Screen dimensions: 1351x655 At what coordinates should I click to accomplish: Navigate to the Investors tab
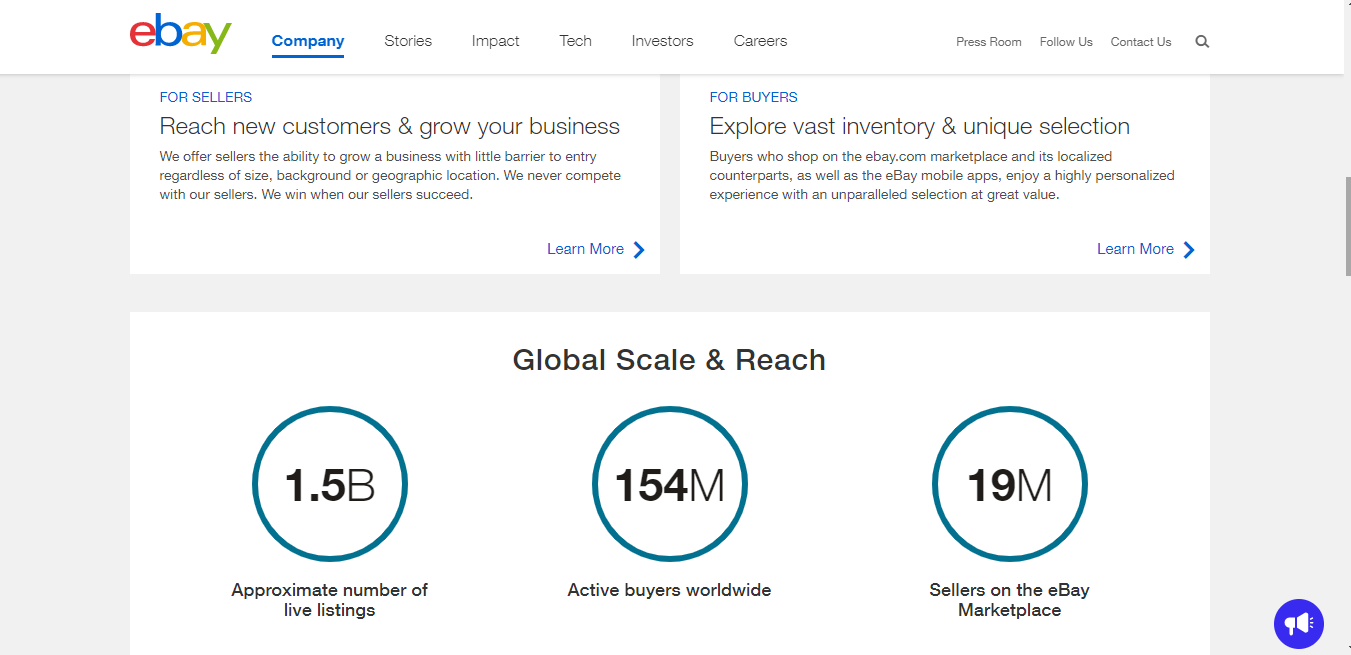[663, 41]
